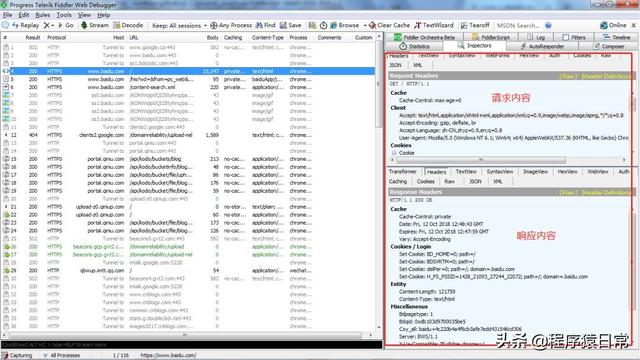Select session 29 qbwup.imtt.qq.com
The width and height of the screenshot is (640, 360).
pyautogui.click(x=188, y=271)
